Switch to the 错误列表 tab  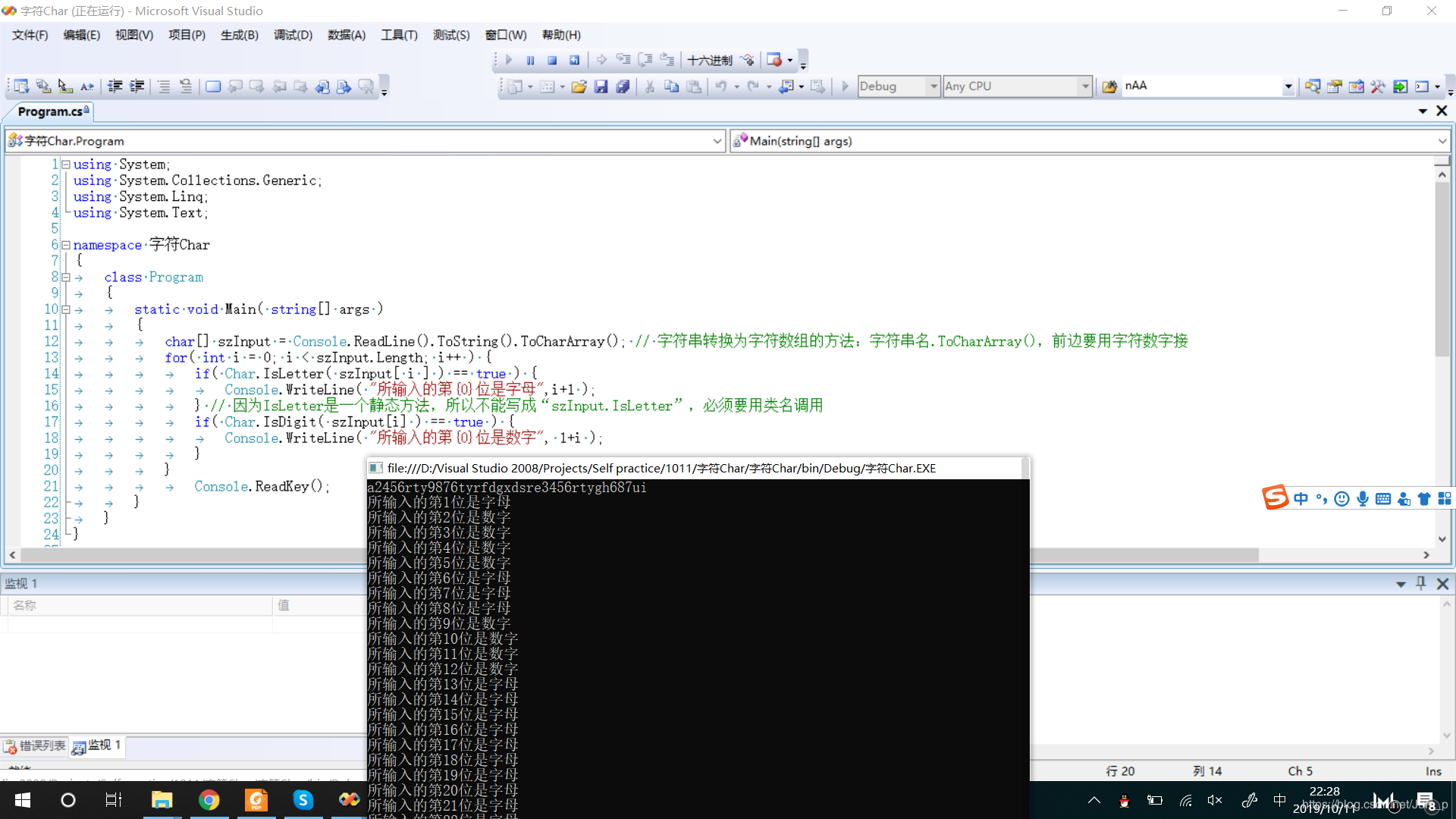pos(35,746)
